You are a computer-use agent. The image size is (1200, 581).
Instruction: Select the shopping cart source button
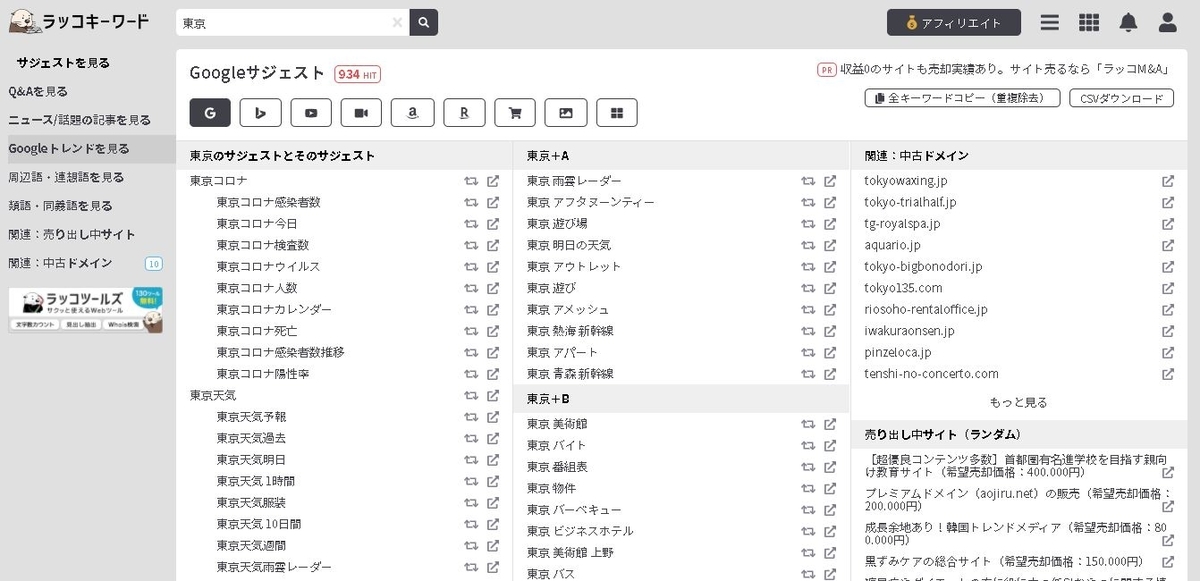pos(515,113)
